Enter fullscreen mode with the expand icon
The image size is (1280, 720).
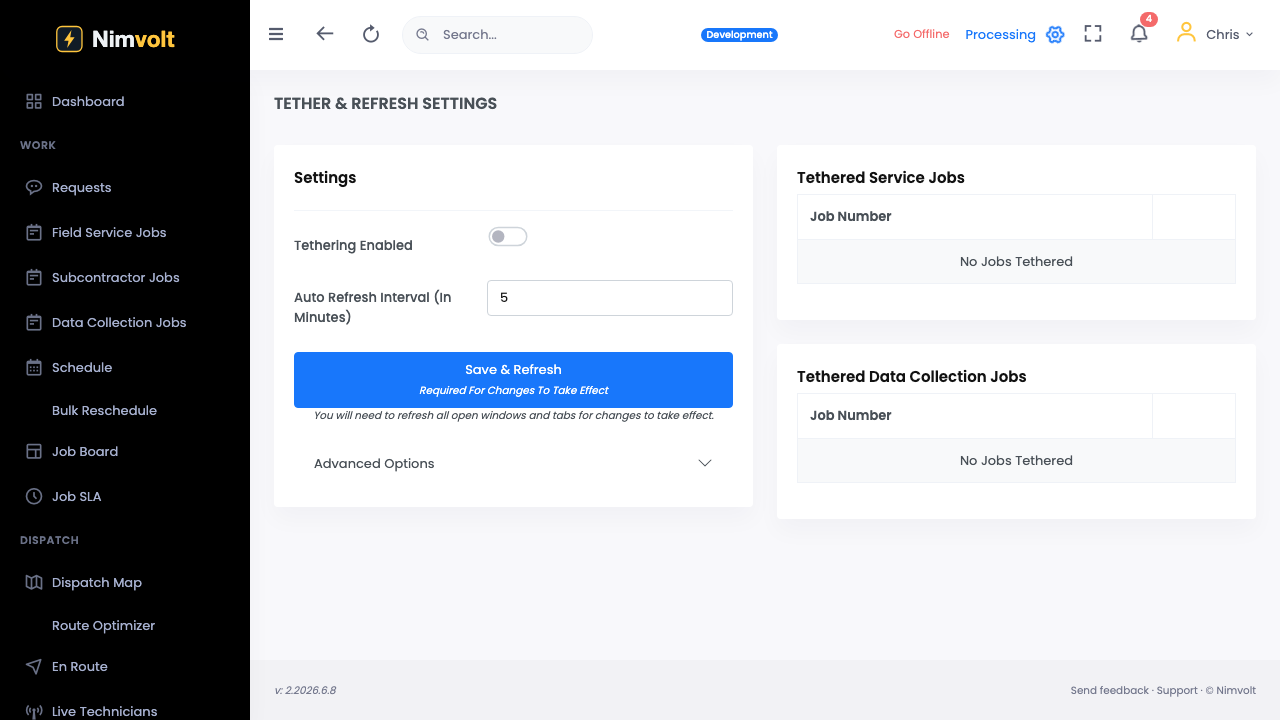point(1093,34)
